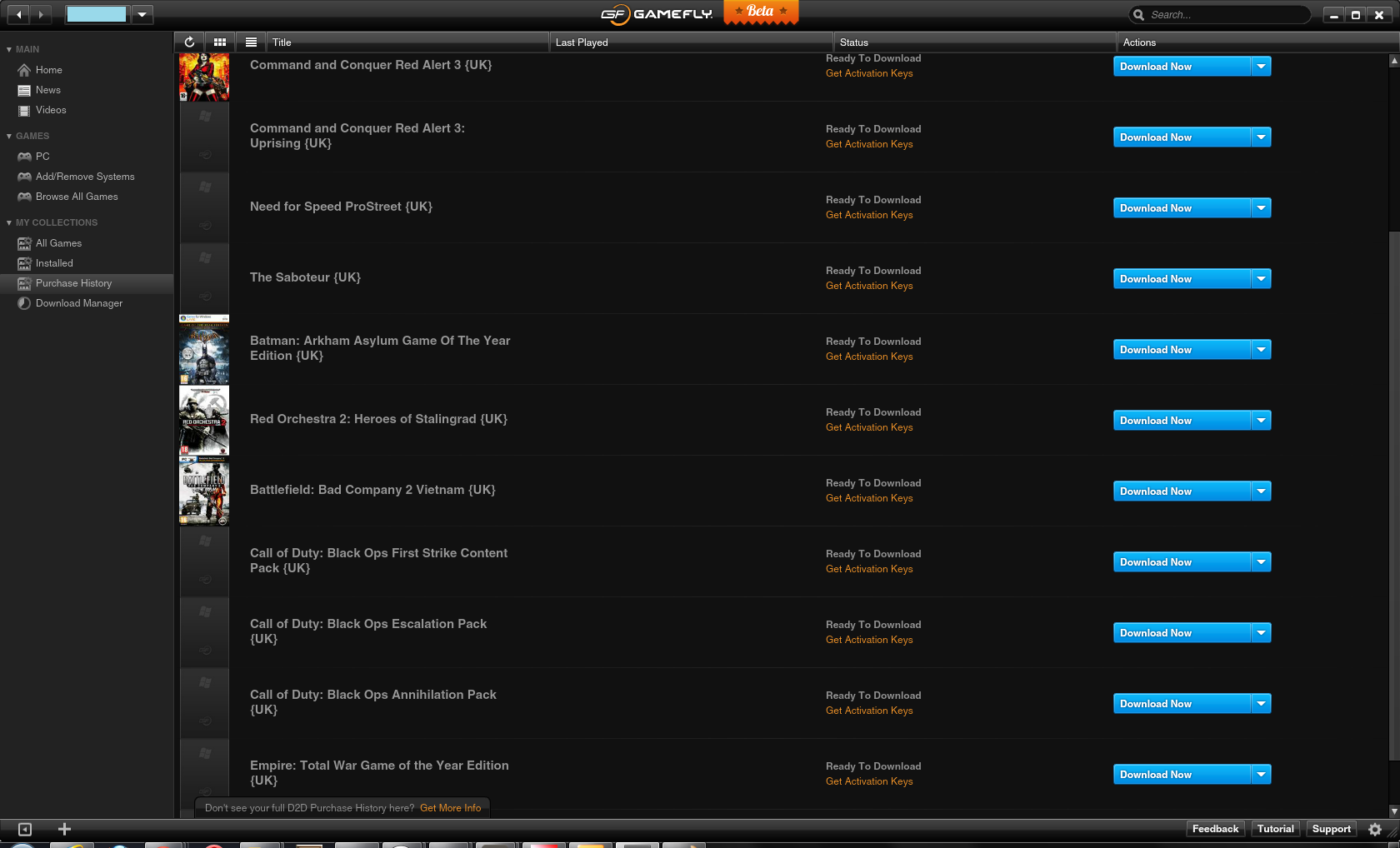This screenshot has width=1400, height=848.
Task: Click the Home house icon
Action: pos(24,70)
